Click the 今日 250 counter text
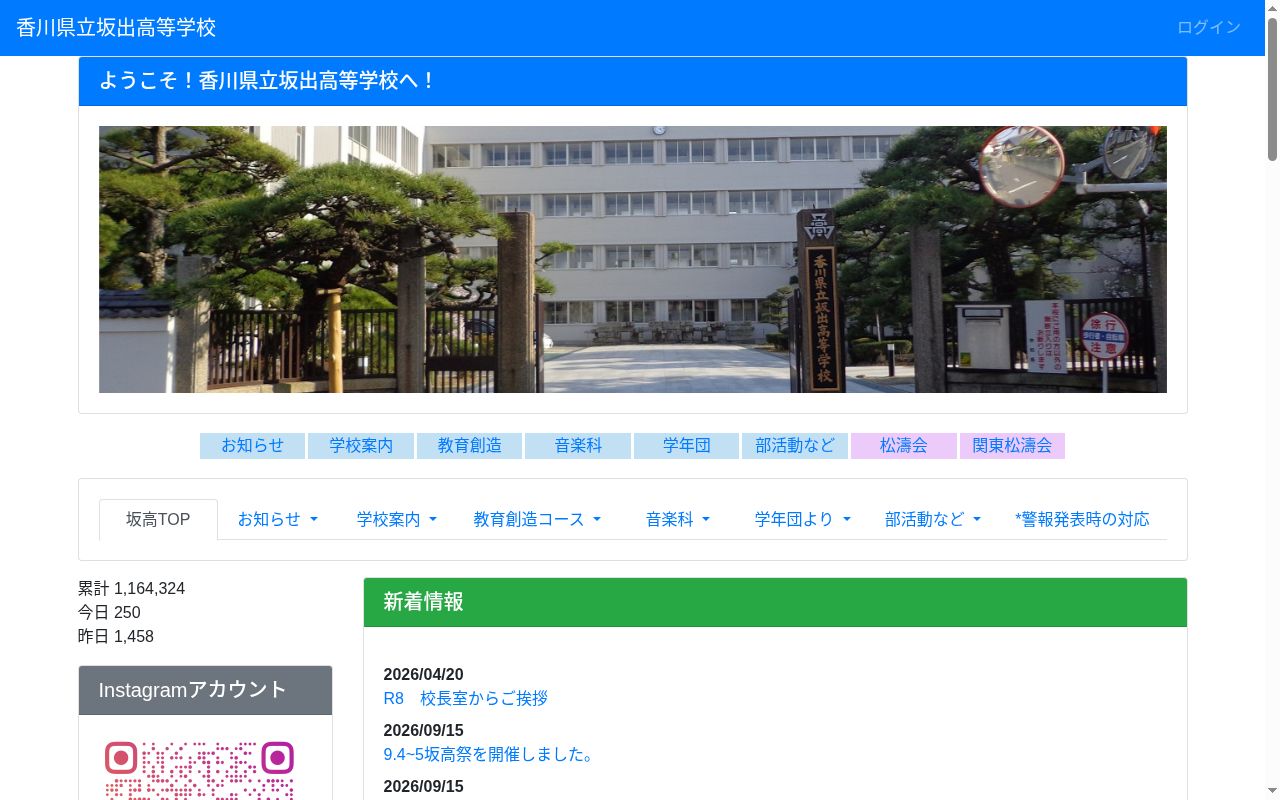1280x800 pixels. point(109,612)
